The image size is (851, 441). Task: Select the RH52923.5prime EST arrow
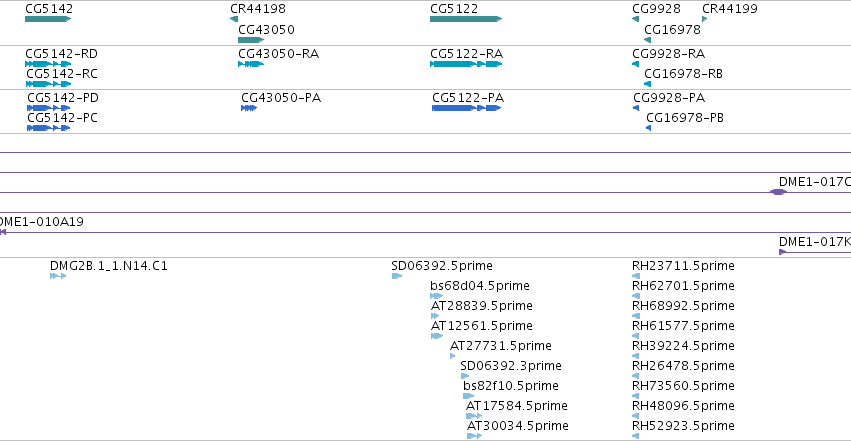point(636,436)
